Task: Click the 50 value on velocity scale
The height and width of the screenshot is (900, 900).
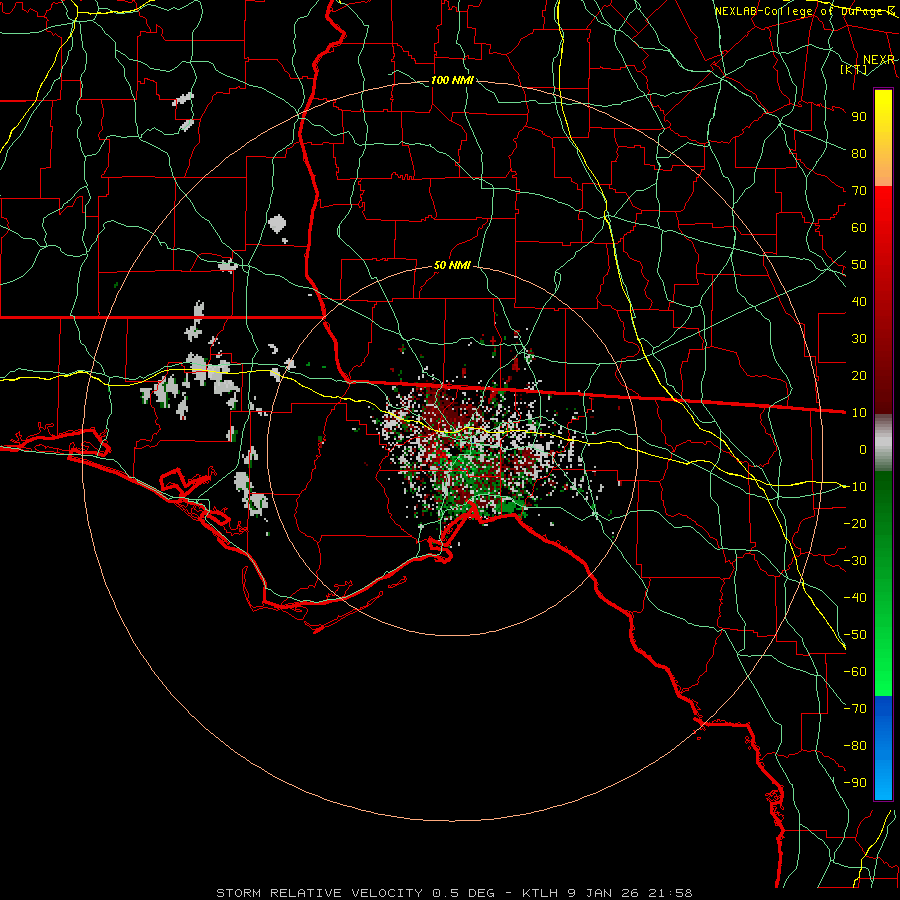Action: (x=859, y=265)
